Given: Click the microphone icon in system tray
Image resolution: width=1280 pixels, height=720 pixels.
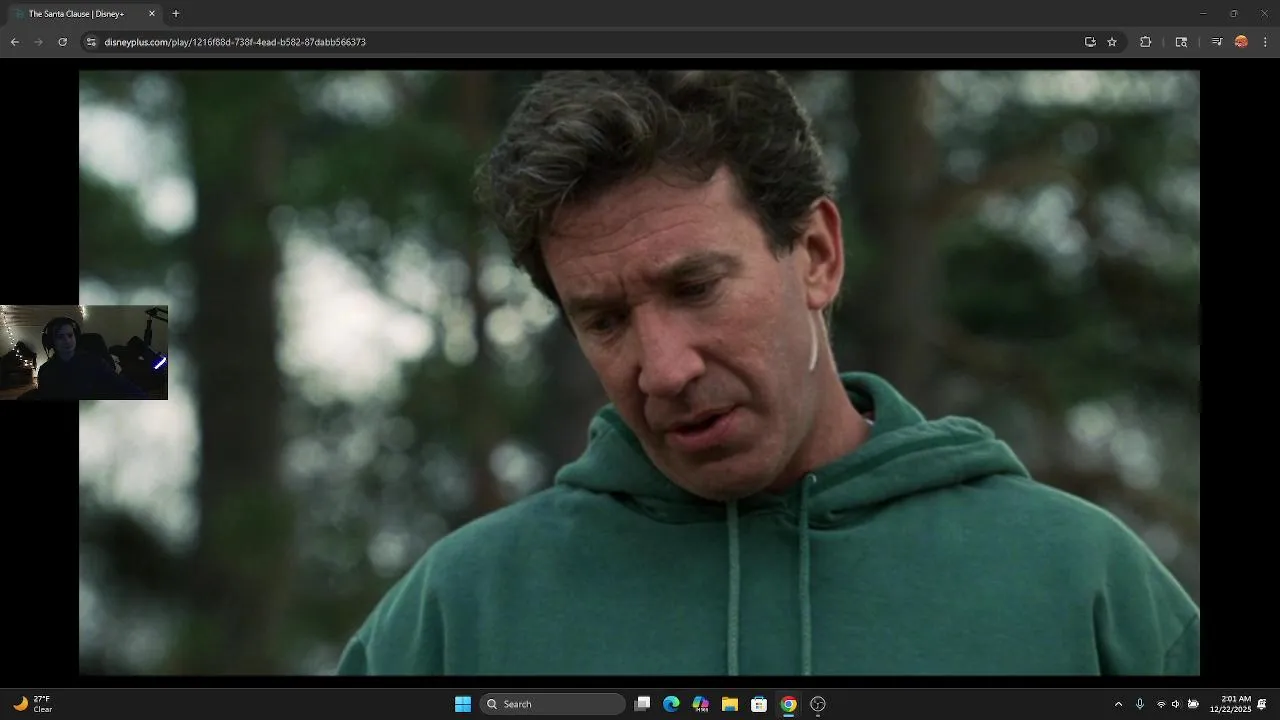Looking at the screenshot, I should (x=1139, y=704).
